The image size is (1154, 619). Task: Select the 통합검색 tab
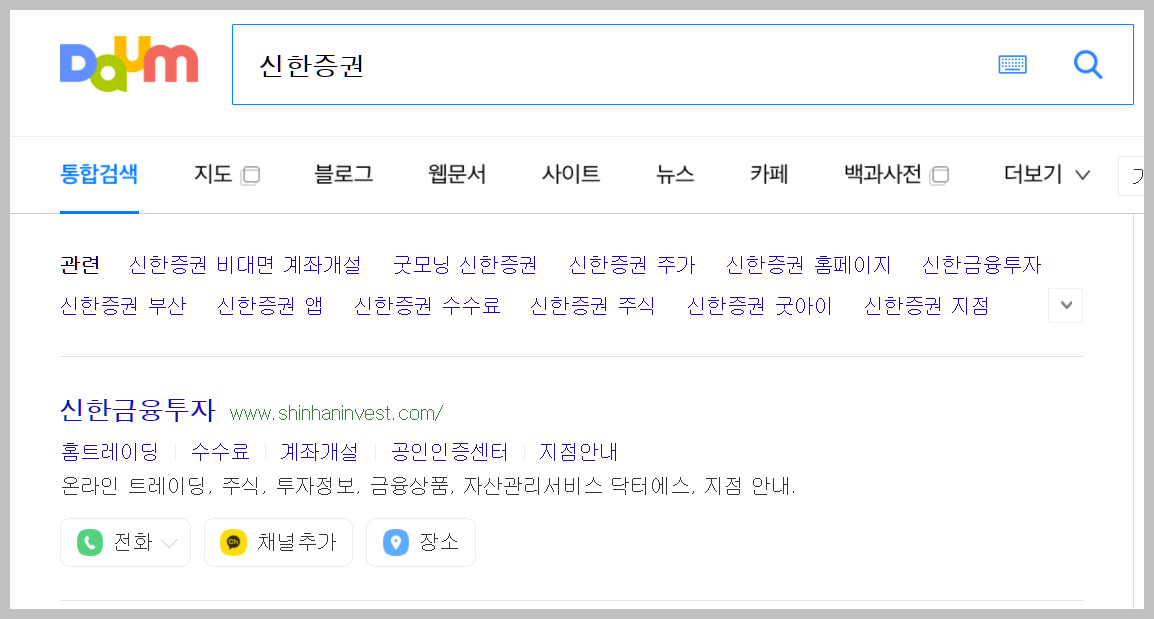click(99, 174)
